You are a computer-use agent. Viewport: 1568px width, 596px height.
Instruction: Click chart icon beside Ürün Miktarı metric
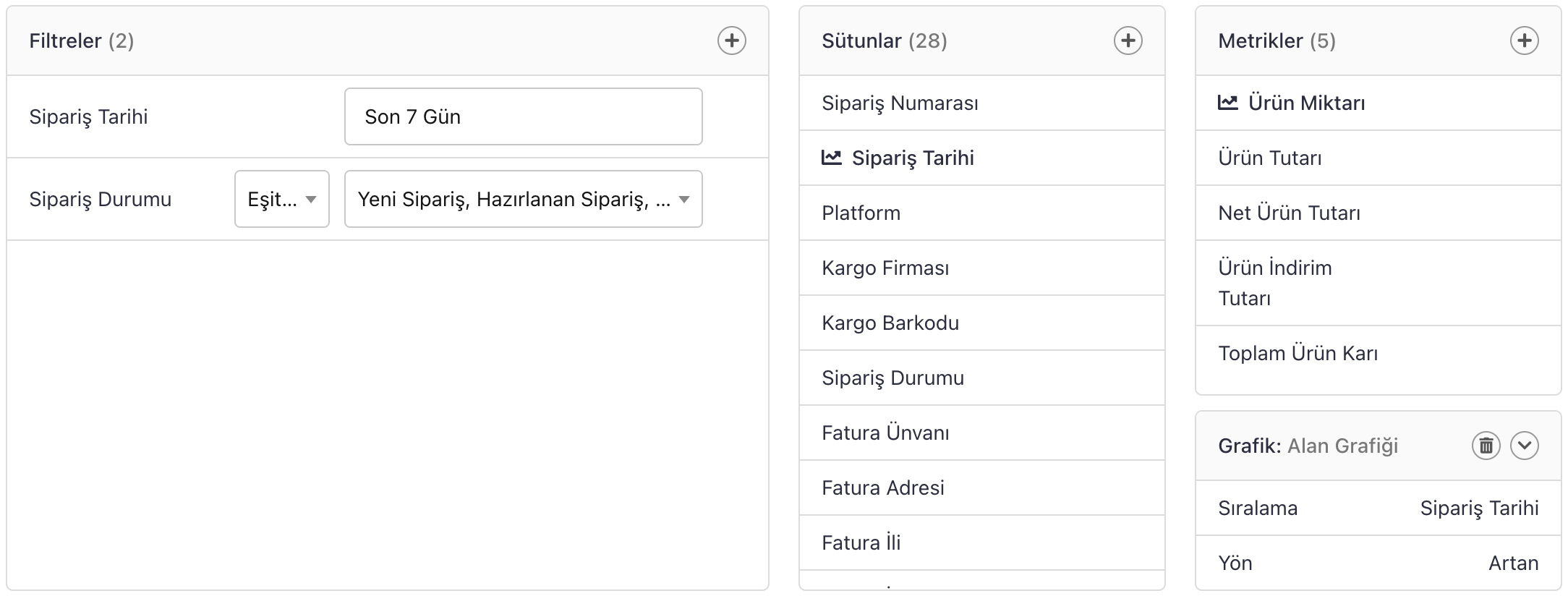click(1228, 103)
